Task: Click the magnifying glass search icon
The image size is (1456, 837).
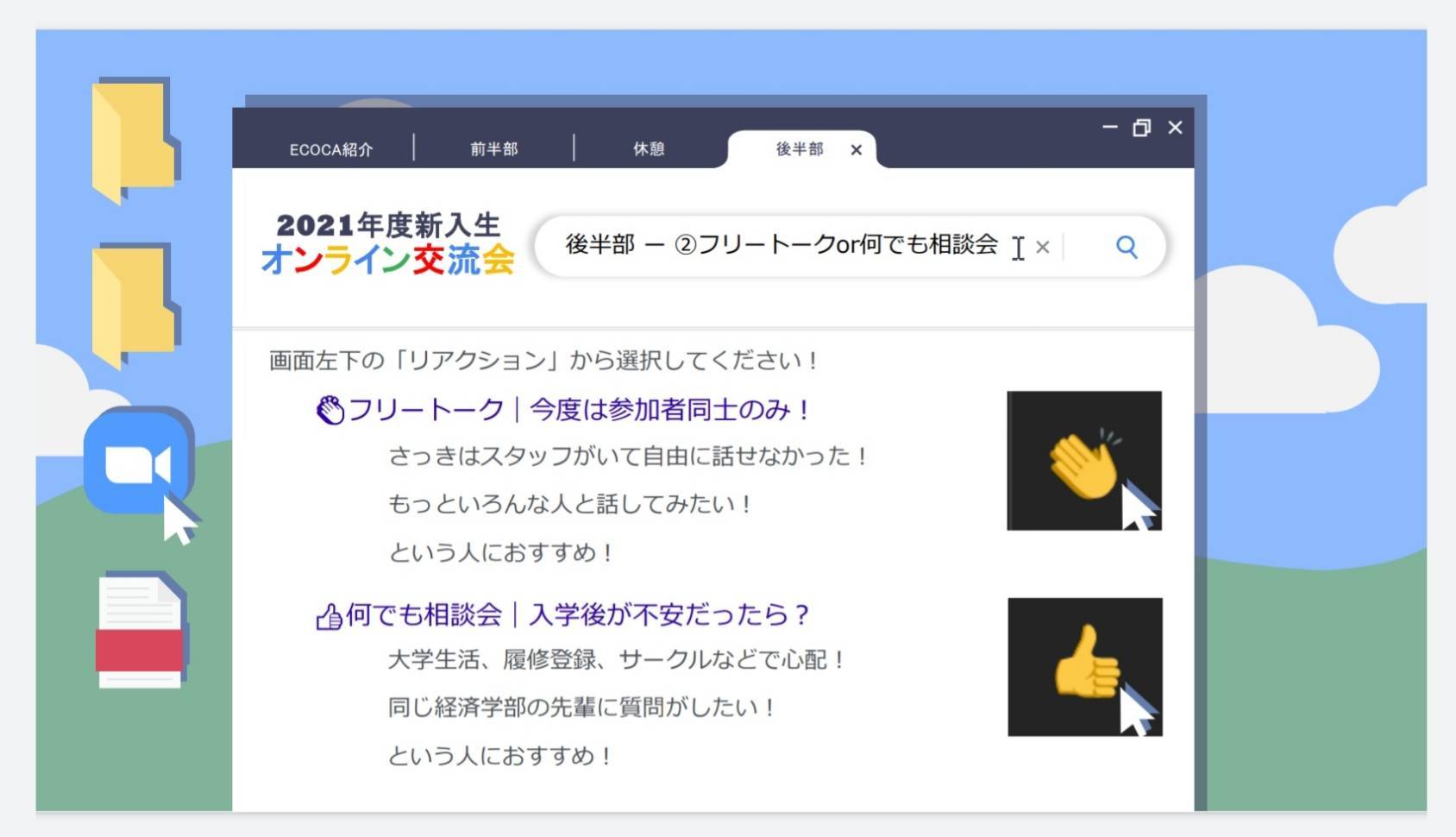Action: click(x=1126, y=248)
